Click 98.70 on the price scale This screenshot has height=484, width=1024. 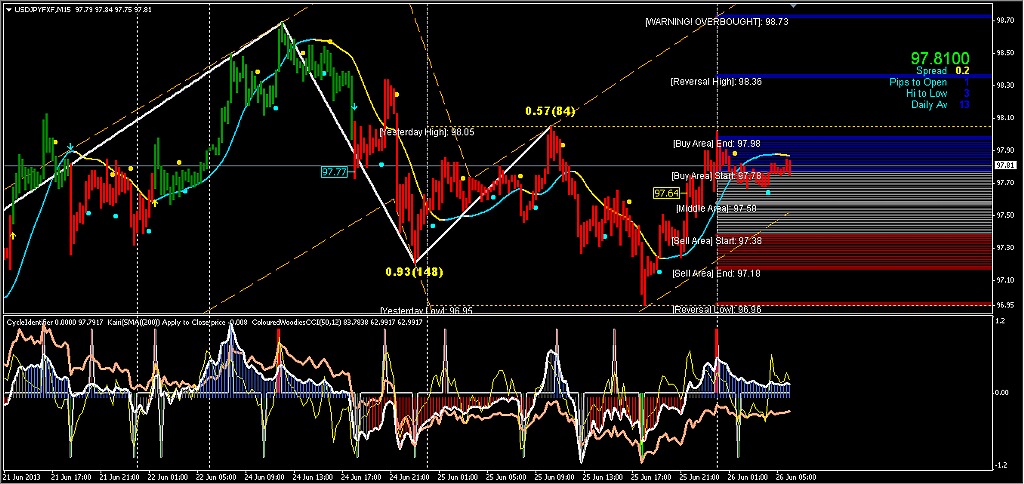tap(1005, 21)
